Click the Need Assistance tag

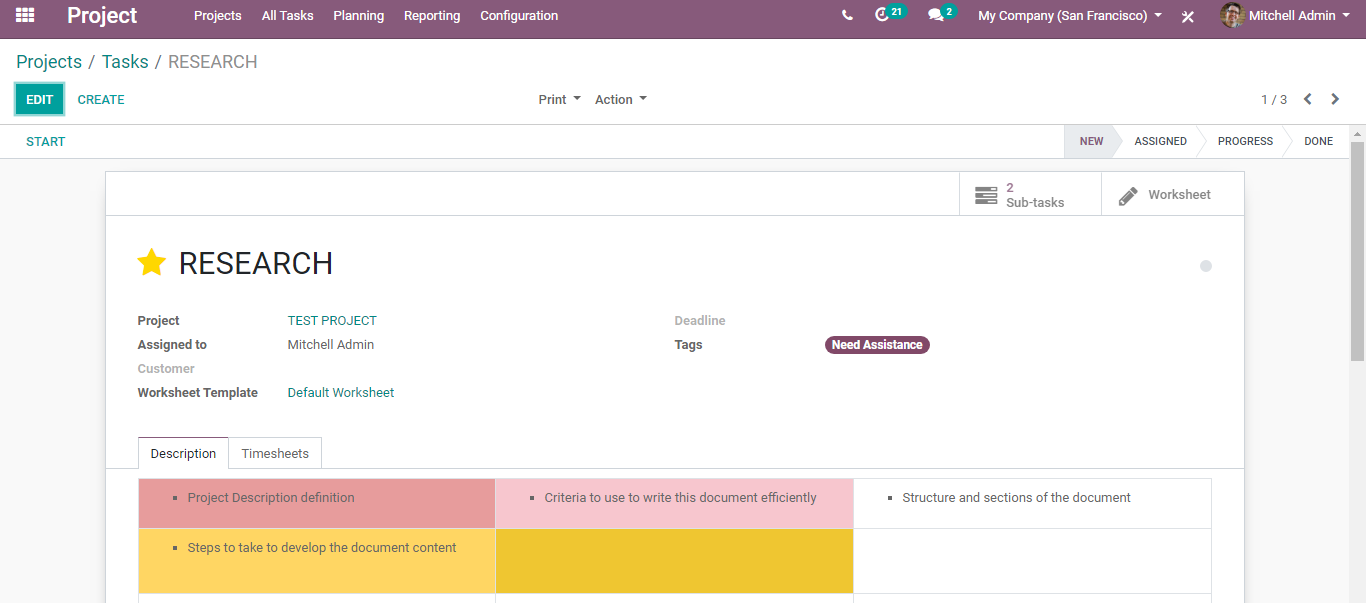[877, 345]
